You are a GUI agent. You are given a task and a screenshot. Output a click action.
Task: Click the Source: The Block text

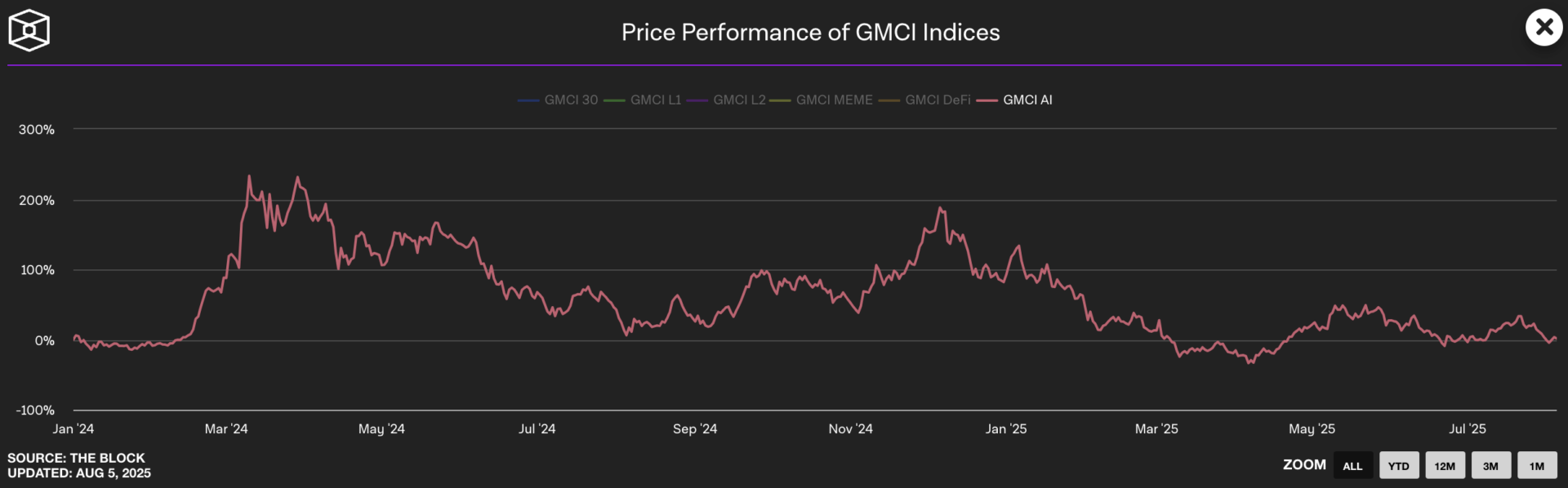(x=76, y=458)
